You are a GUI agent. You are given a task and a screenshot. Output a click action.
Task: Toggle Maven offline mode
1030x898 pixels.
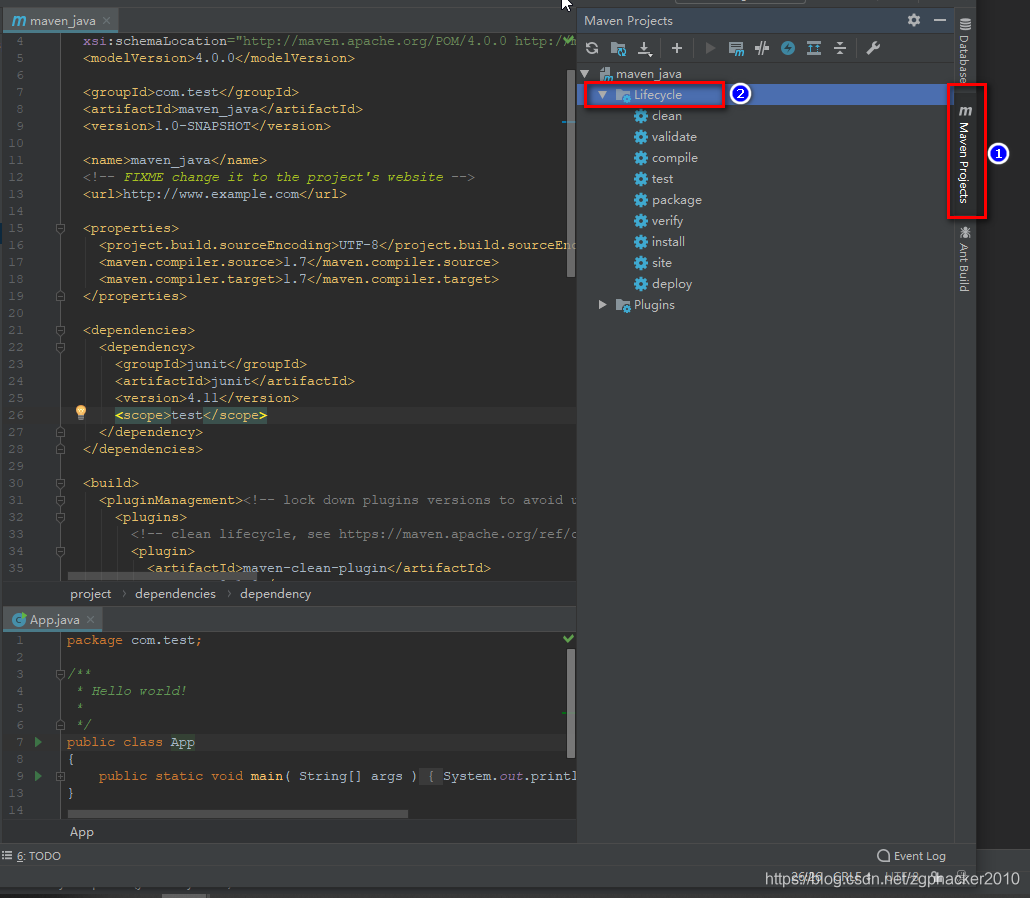coord(762,48)
